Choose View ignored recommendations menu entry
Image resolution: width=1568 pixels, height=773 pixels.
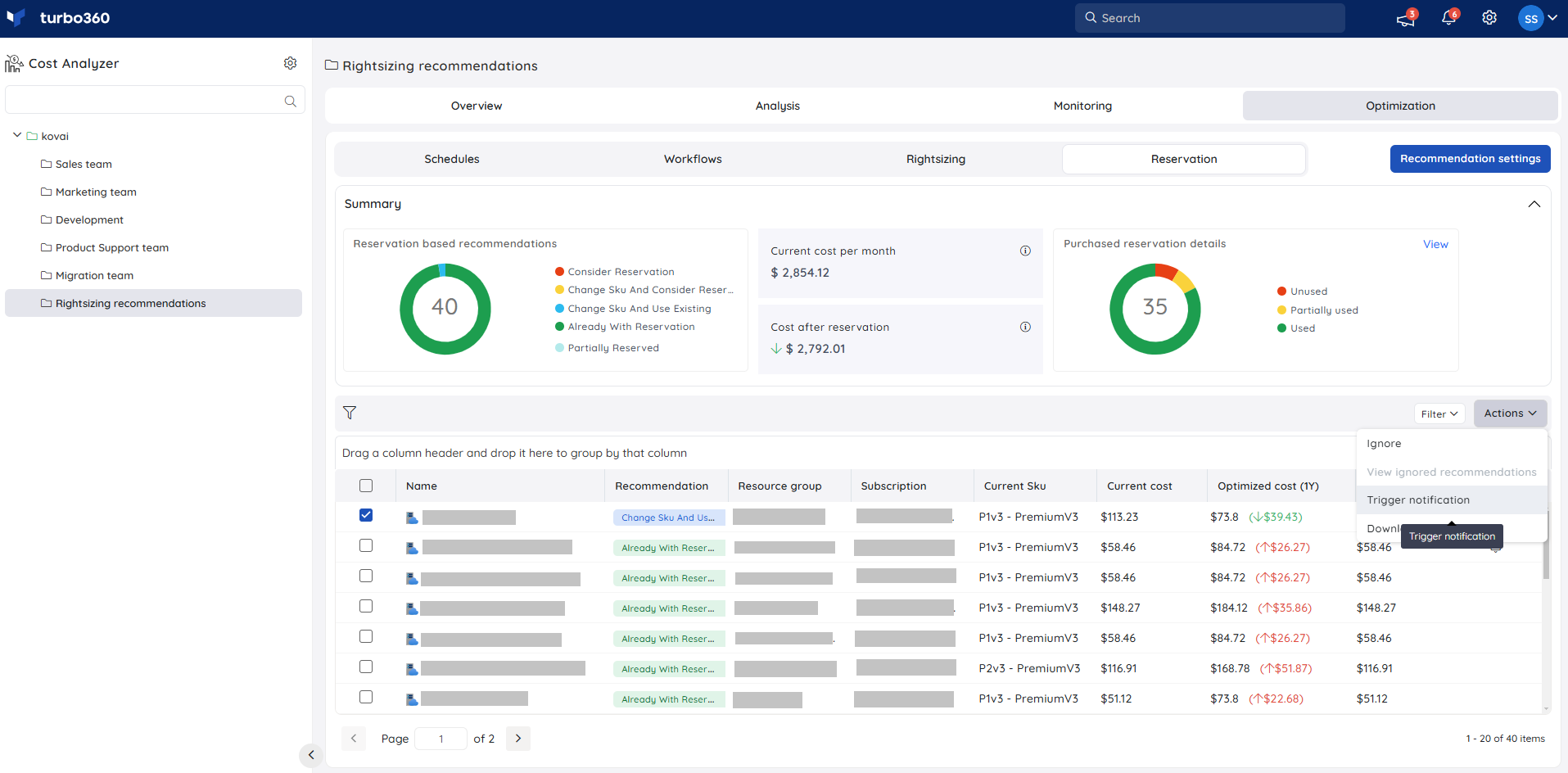pyautogui.click(x=1452, y=472)
